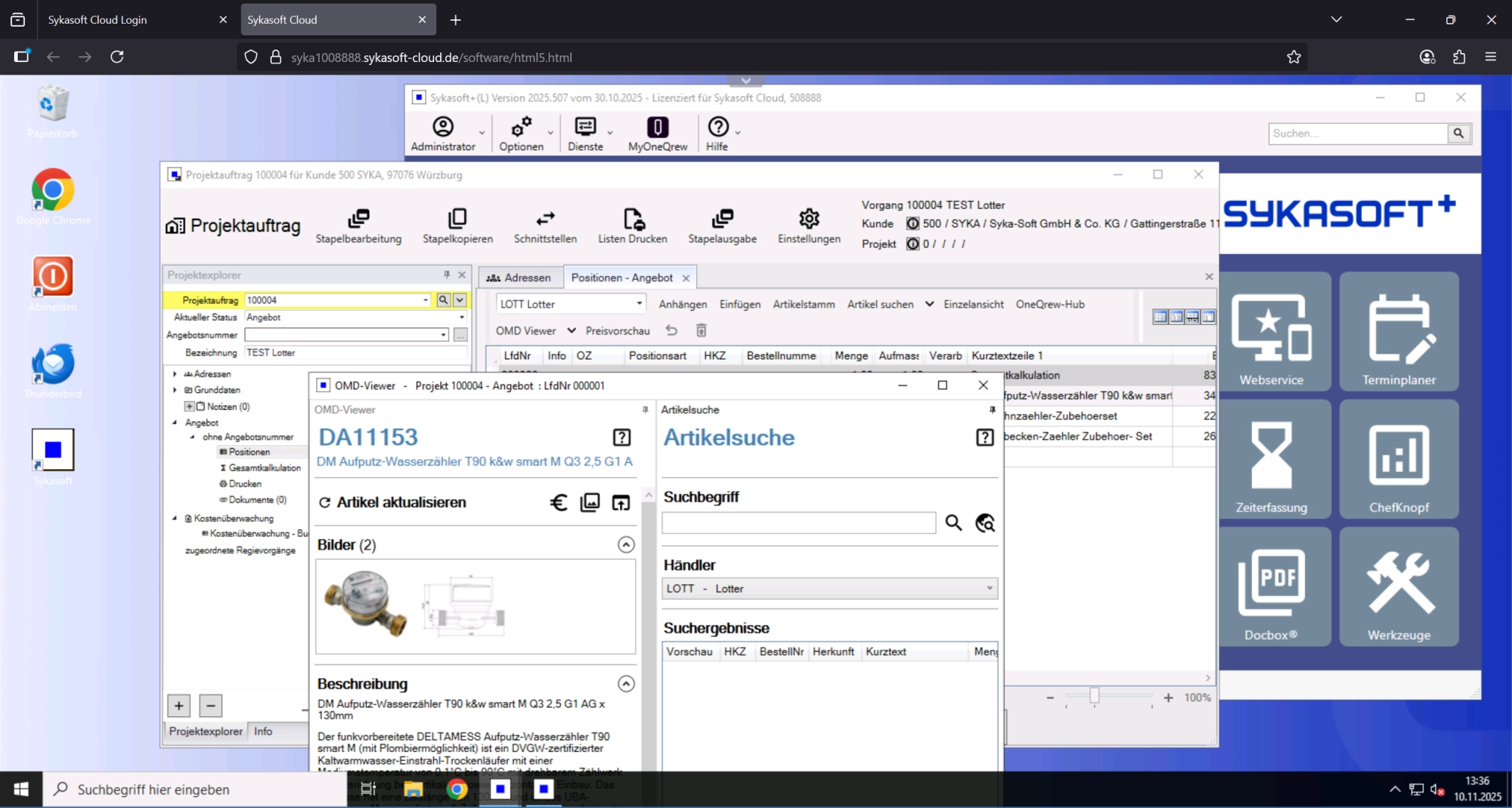Collapse the Bilder section
Viewport: 1512px width, 808px height.
(626, 545)
